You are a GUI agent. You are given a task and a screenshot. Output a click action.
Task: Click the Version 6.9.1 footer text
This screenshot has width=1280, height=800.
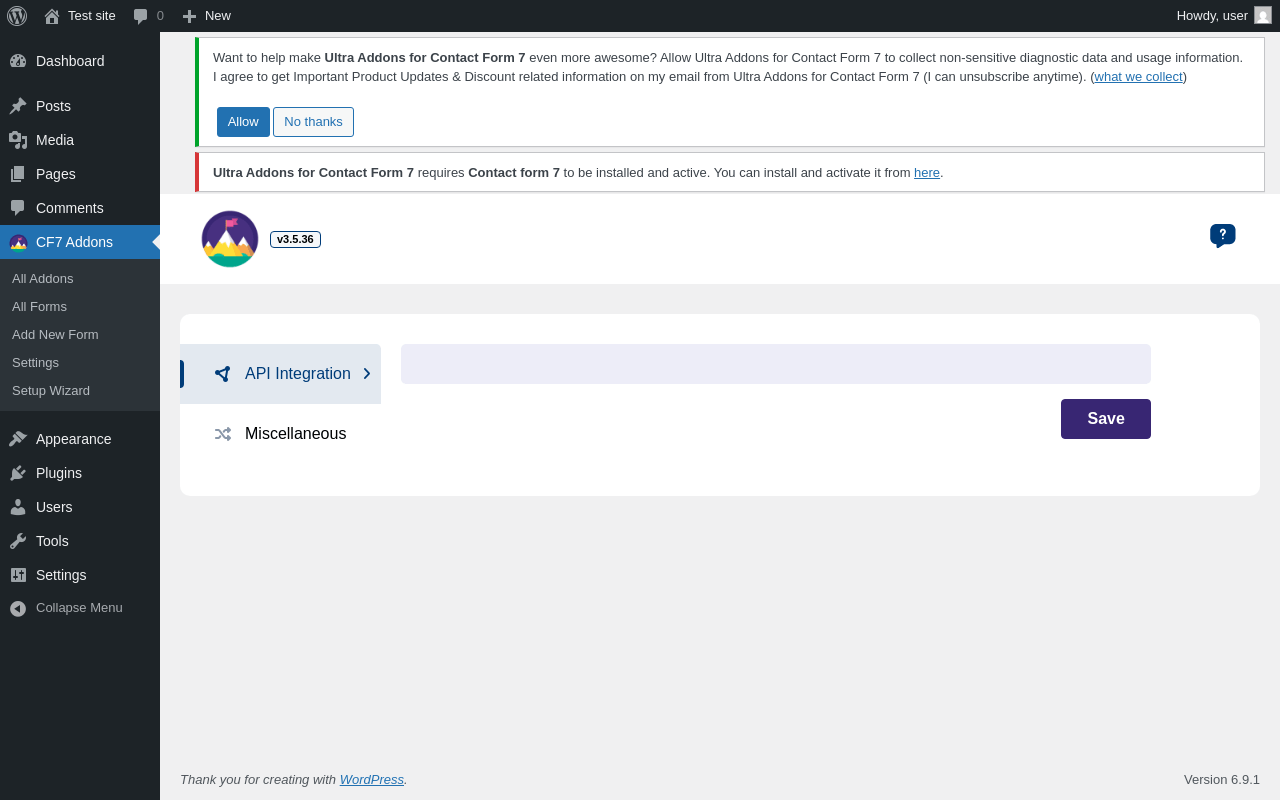(1222, 780)
